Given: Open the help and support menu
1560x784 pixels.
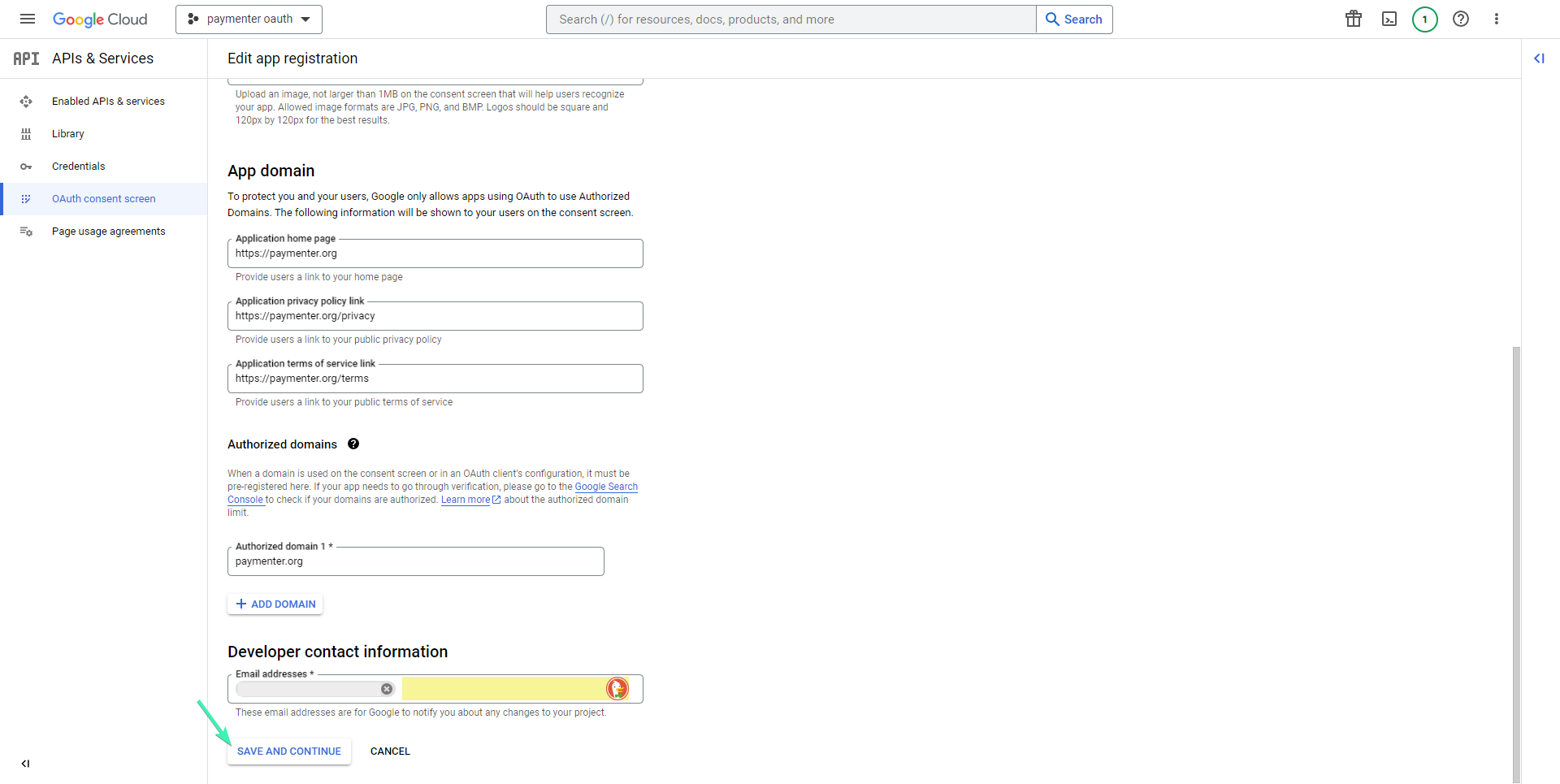Looking at the screenshot, I should [x=1461, y=19].
